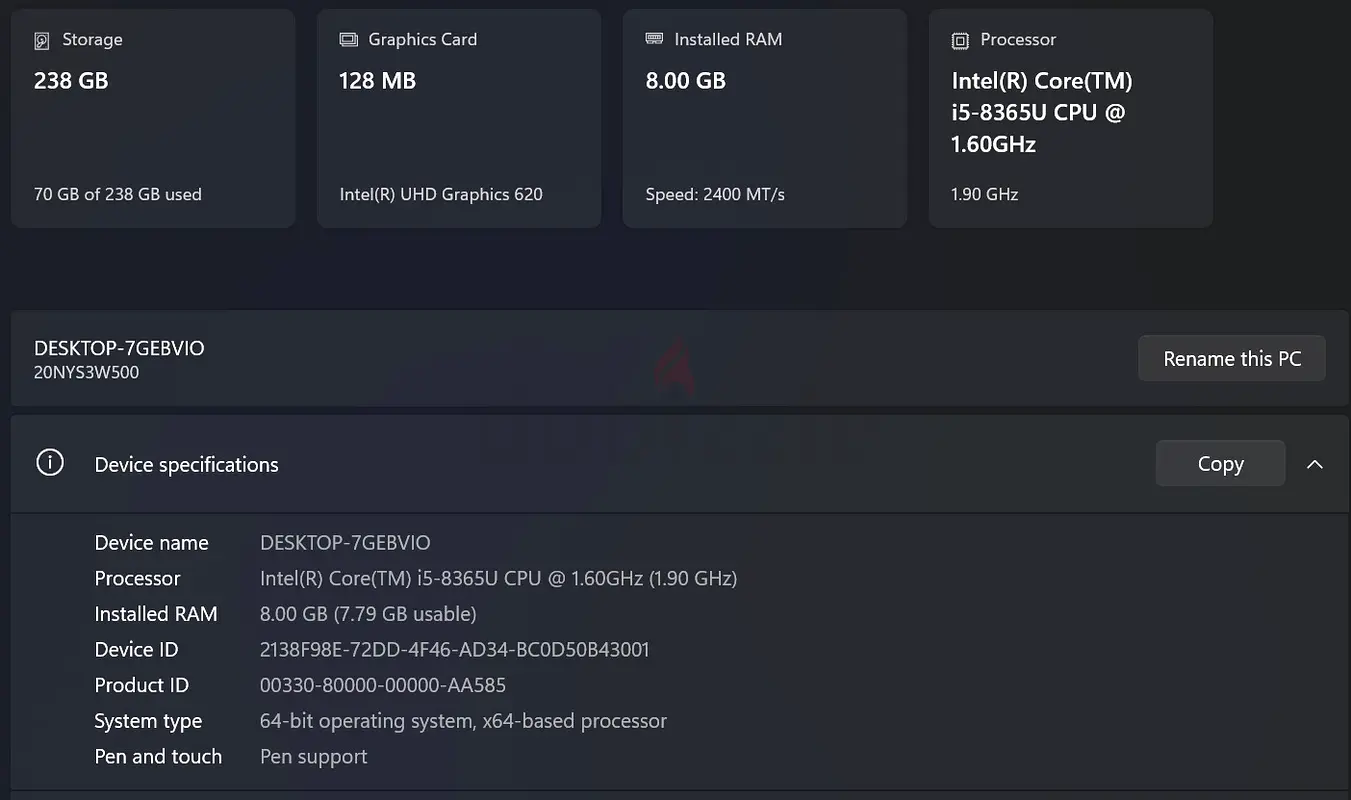This screenshot has height=800, width=1351.
Task: Click the Device specifications header row
Action: [x=600, y=464]
